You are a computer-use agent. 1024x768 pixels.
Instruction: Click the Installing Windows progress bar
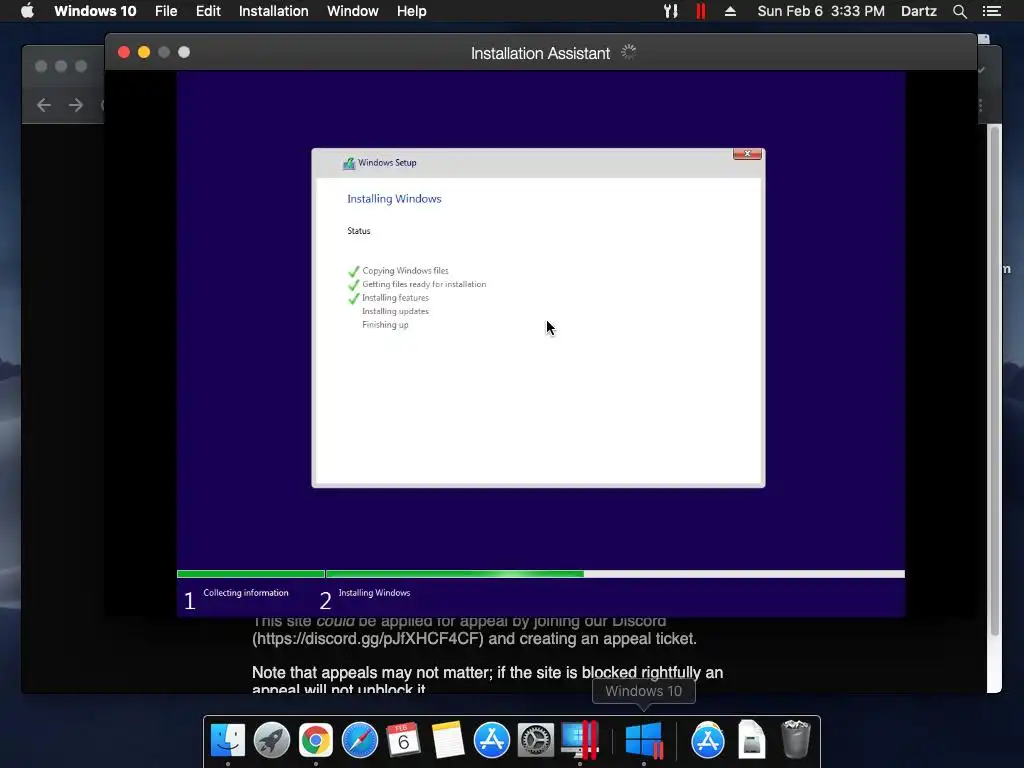(x=615, y=574)
